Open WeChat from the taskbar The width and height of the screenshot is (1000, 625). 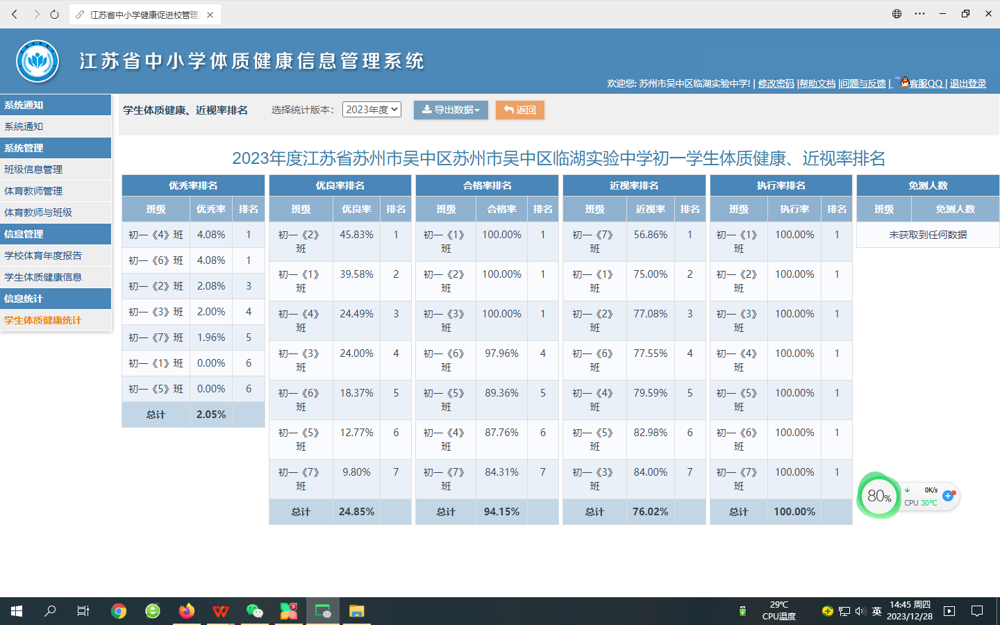(254, 611)
